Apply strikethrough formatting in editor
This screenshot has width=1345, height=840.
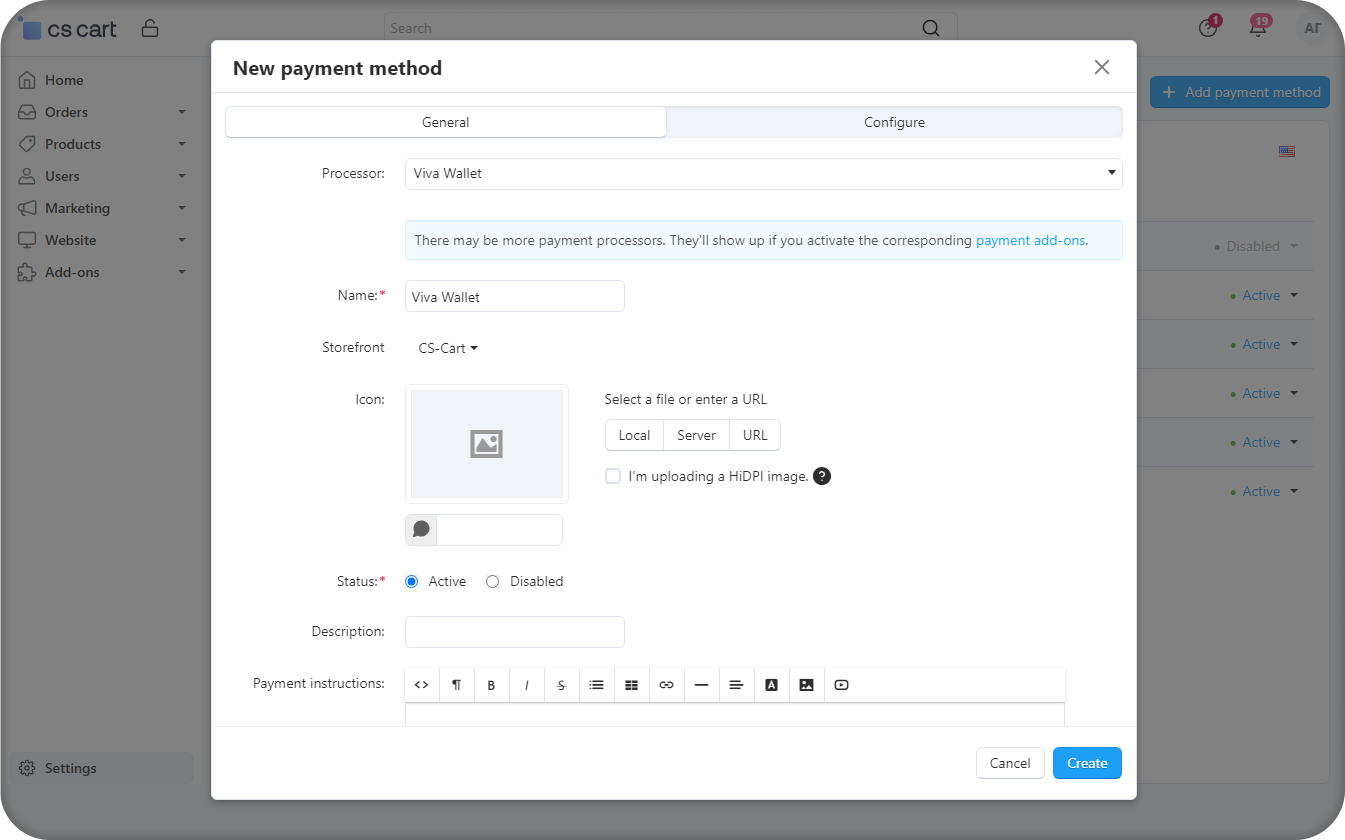pyautogui.click(x=561, y=685)
